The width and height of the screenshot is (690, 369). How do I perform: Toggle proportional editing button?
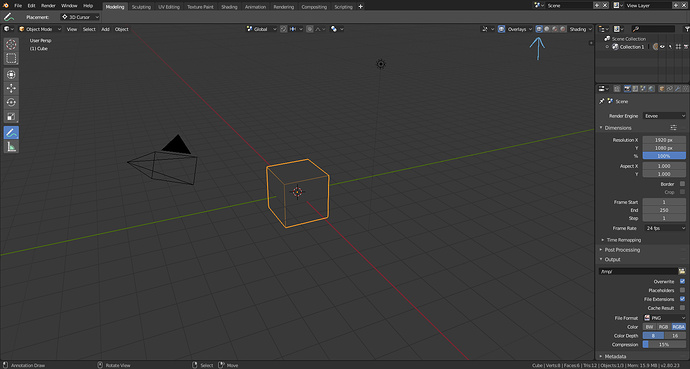310,29
